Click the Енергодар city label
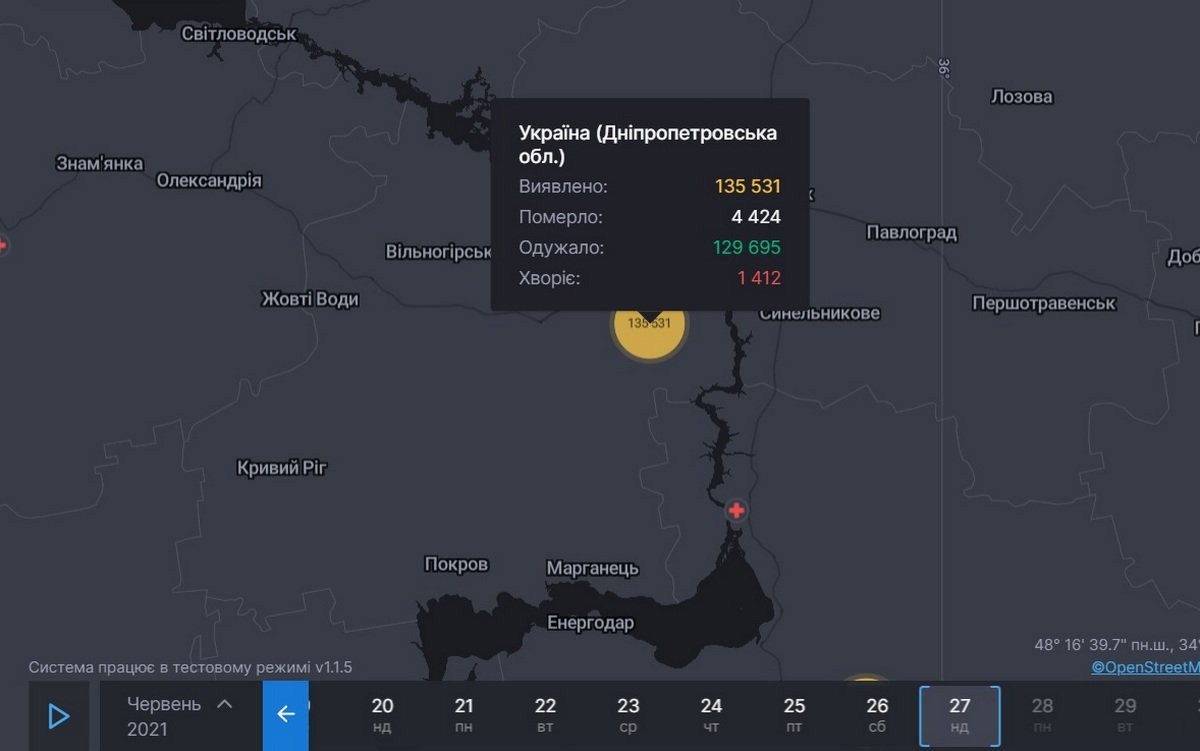This screenshot has height=751, width=1200. [x=590, y=623]
